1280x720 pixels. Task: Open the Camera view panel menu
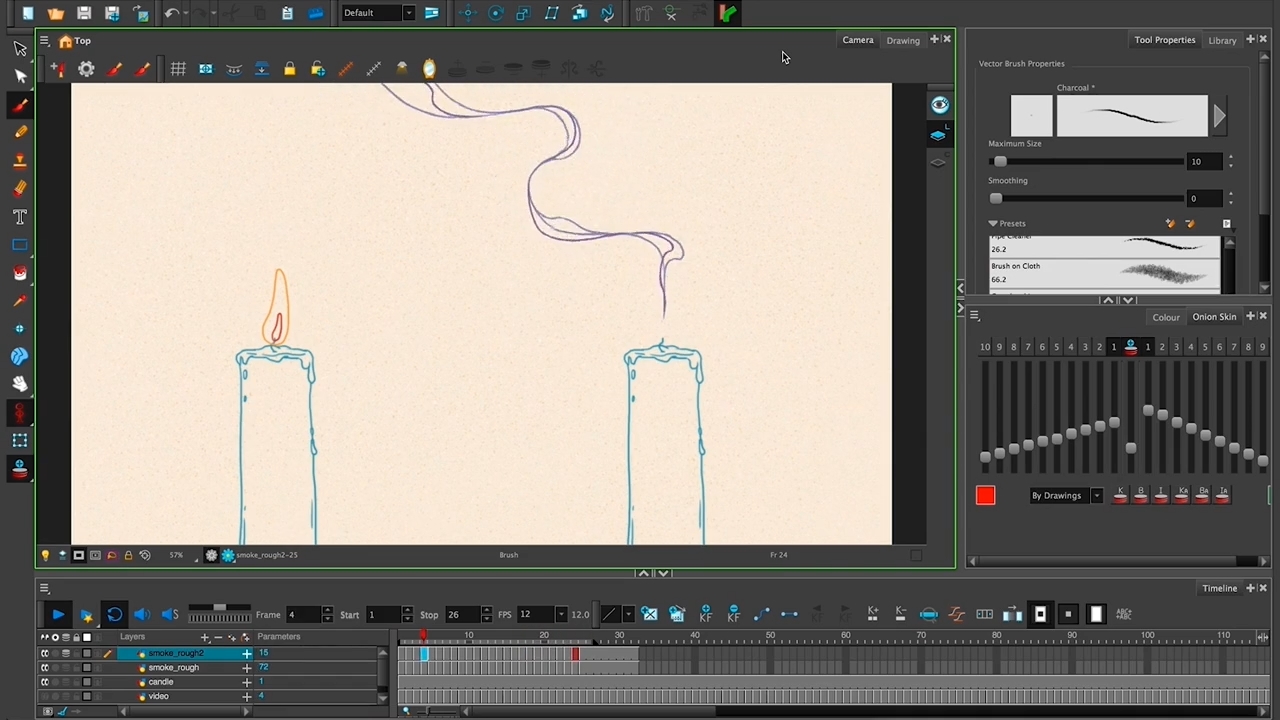pyautogui.click(x=44, y=41)
